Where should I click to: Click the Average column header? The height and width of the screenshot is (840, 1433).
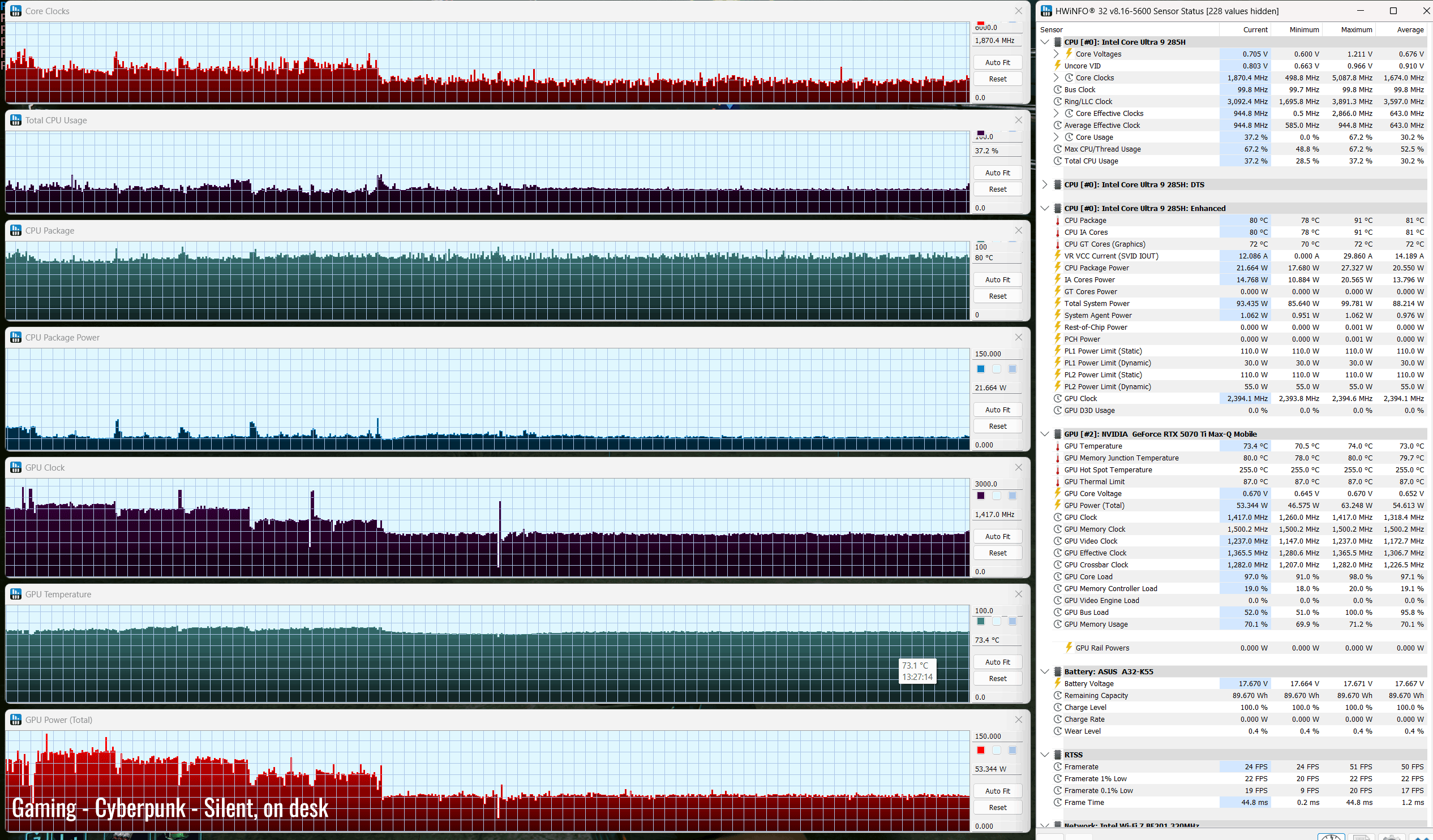pos(1402,29)
